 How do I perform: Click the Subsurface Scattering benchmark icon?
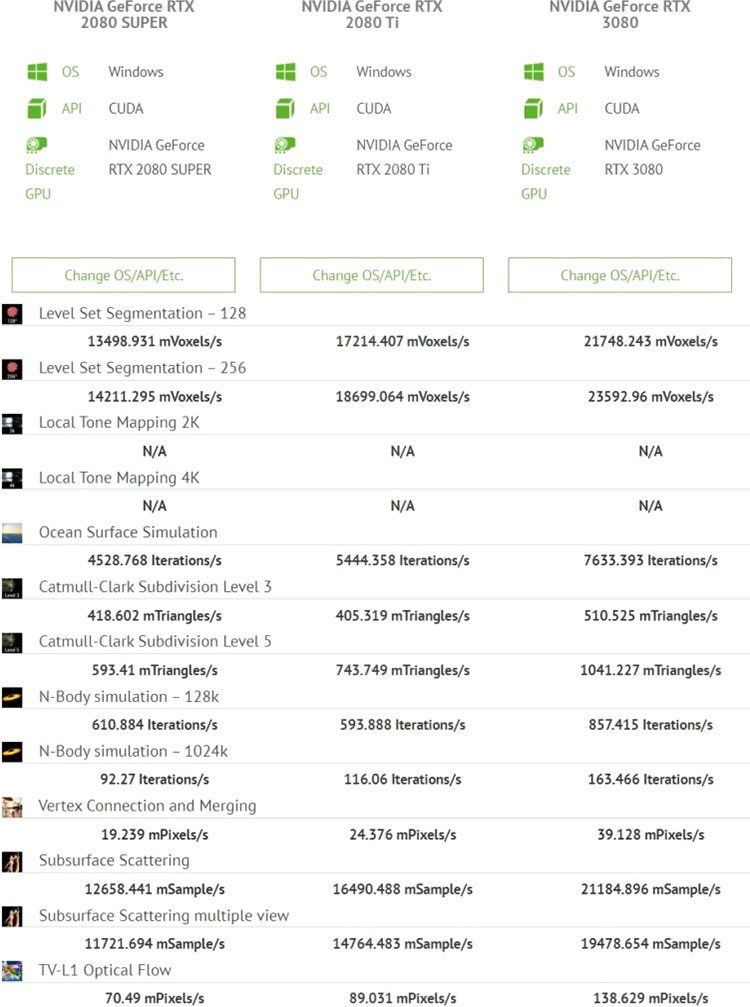click(12, 861)
